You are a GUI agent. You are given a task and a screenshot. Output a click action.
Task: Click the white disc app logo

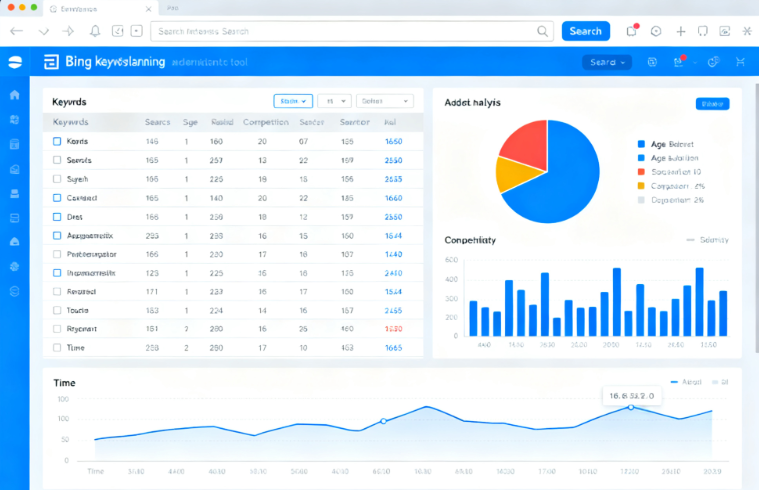coord(15,62)
